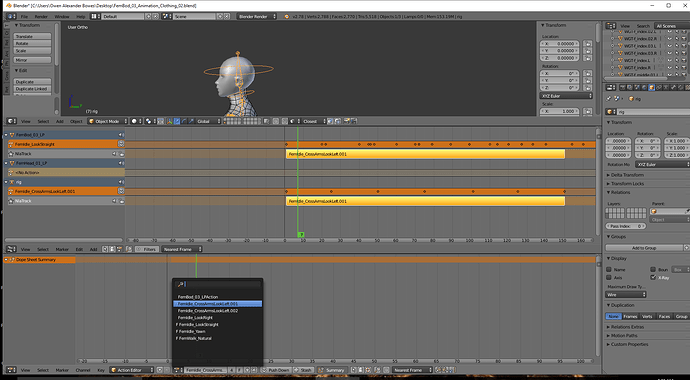Choose FemBod_03_LPAction from action popup

coord(198,297)
